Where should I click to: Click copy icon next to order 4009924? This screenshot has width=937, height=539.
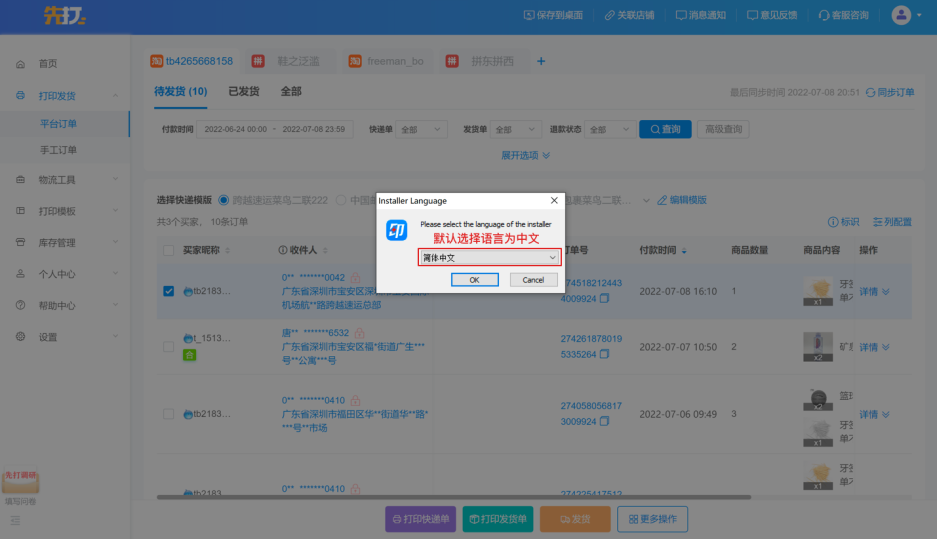tap(603, 299)
